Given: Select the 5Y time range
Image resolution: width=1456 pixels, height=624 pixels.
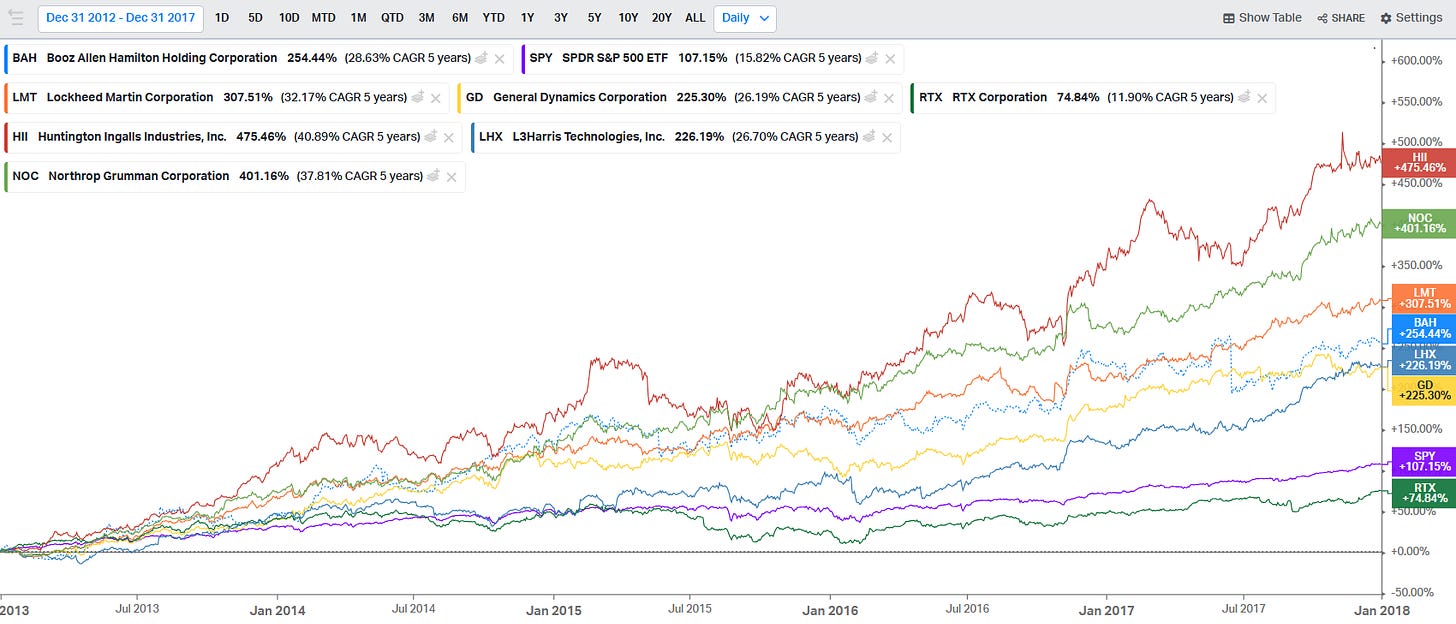Looking at the screenshot, I should click(x=595, y=18).
